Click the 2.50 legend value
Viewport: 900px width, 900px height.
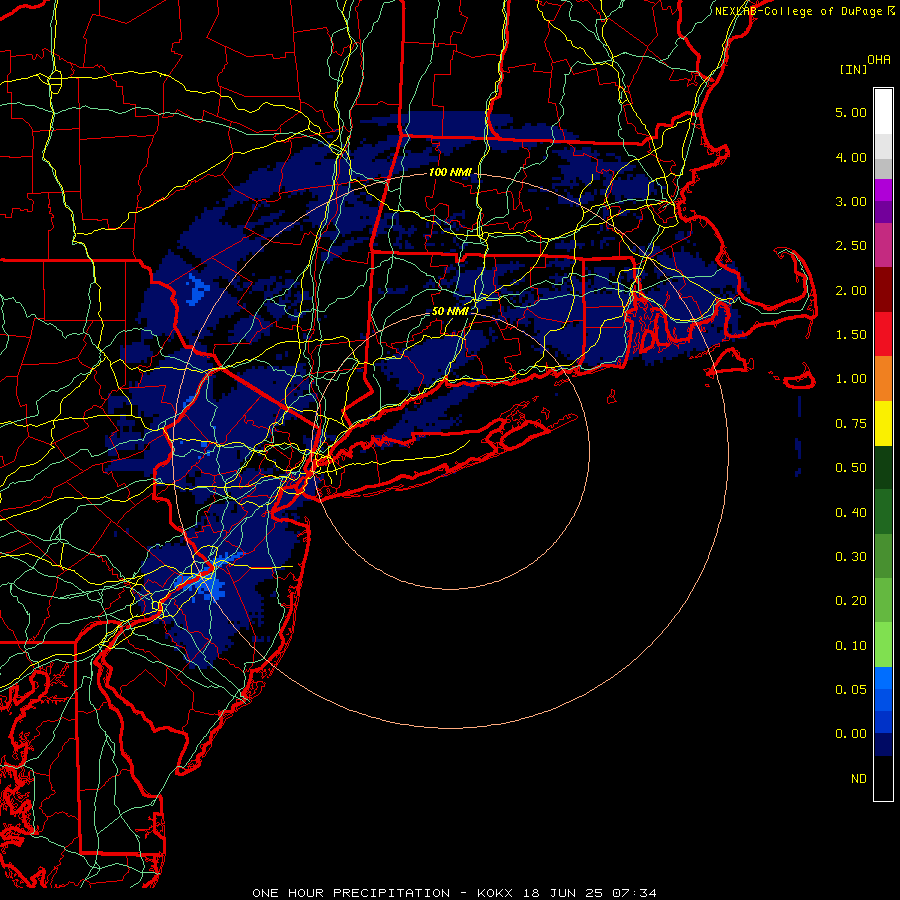click(x=851, y=246)
